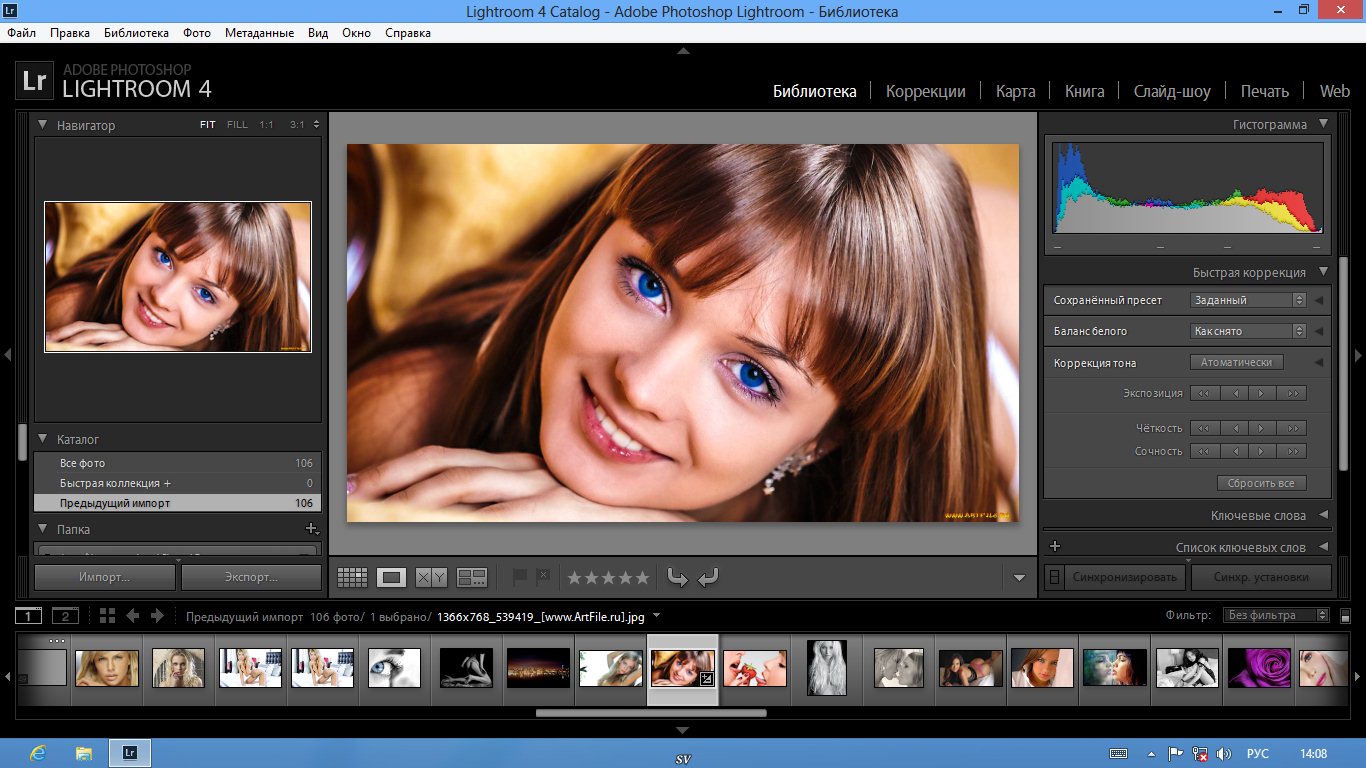Flag the photo as picked
The width and height of the screenshot is (1366, 768).
tap(519, 577)
